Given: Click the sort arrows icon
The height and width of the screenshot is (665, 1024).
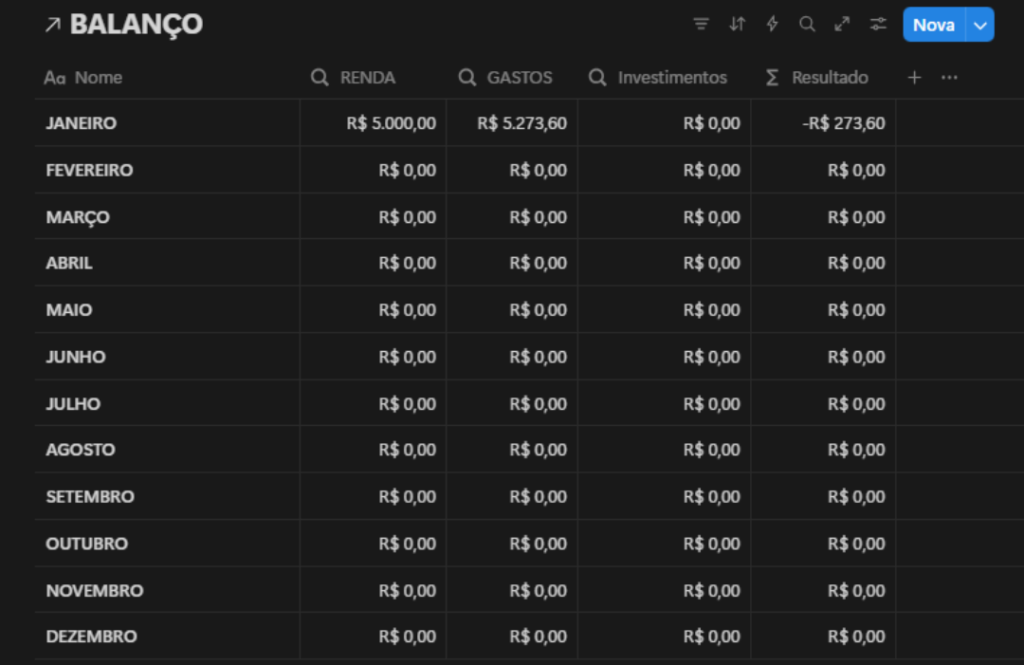Looking at the screenshot, I should (737, 24).
